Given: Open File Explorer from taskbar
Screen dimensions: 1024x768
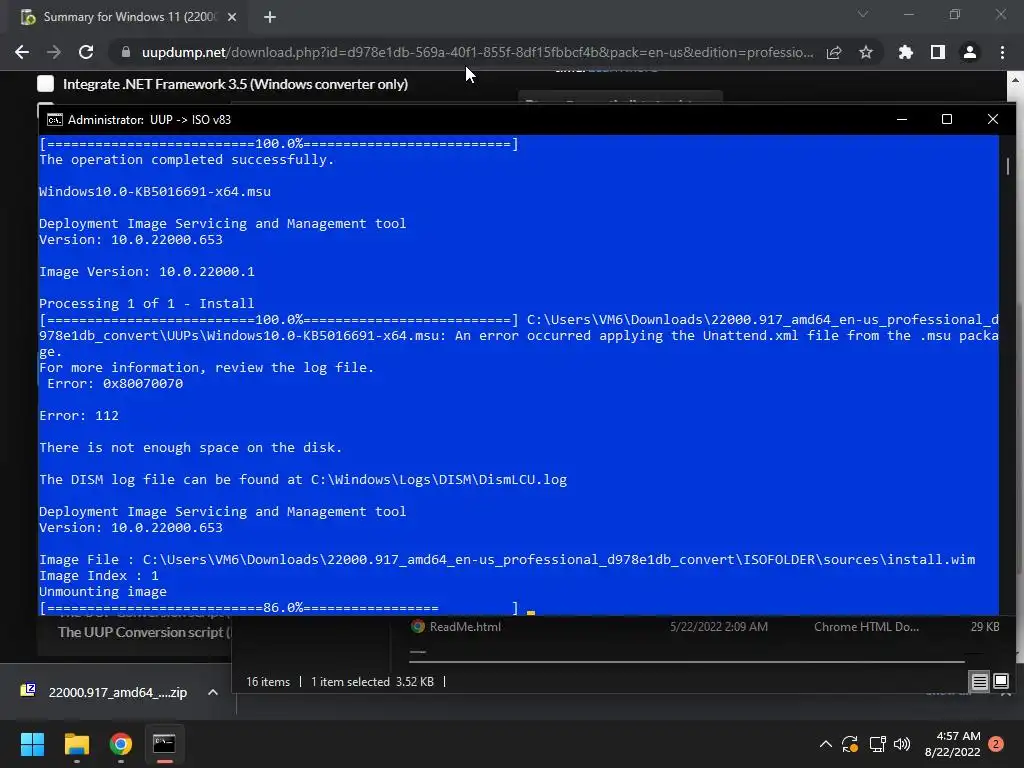Looking at the screenshot, I should tap(76, 744).
